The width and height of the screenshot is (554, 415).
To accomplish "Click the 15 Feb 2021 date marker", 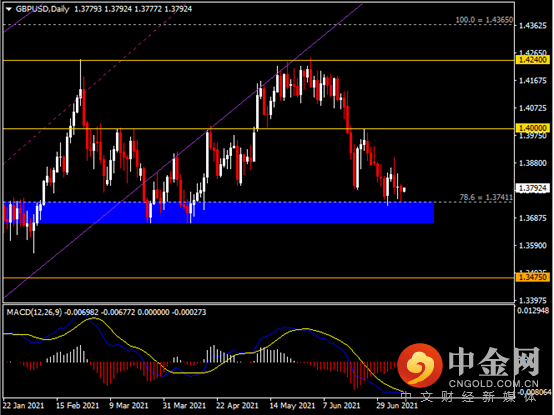I will click(x=77, y=405).
